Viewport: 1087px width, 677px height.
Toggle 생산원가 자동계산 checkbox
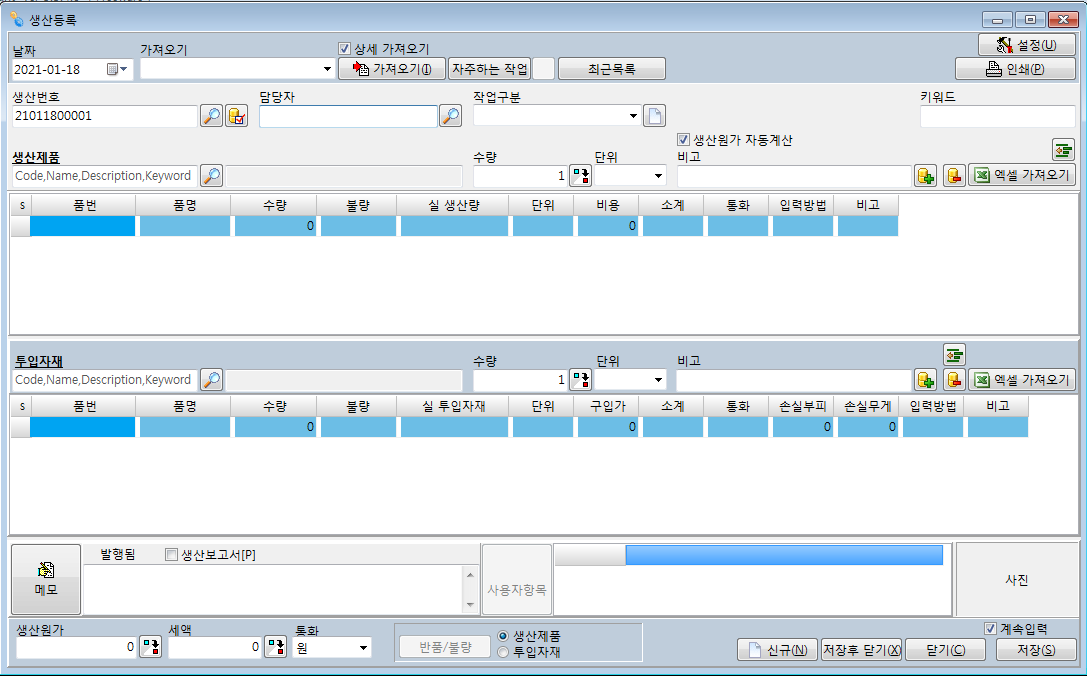683,140
